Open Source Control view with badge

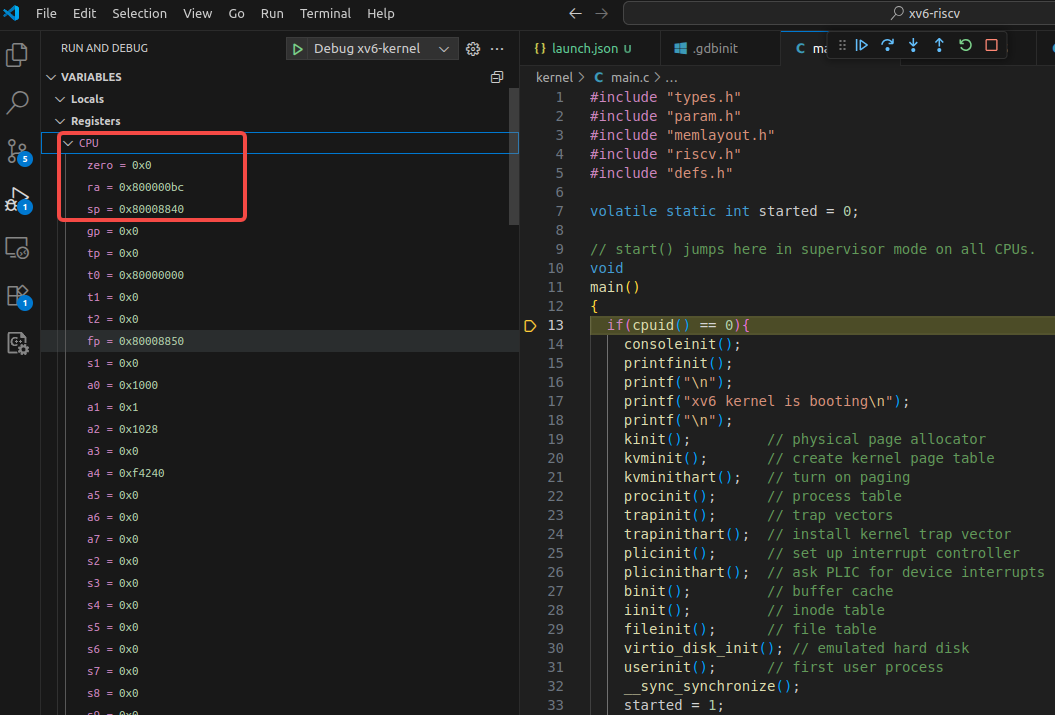point(17,151)
